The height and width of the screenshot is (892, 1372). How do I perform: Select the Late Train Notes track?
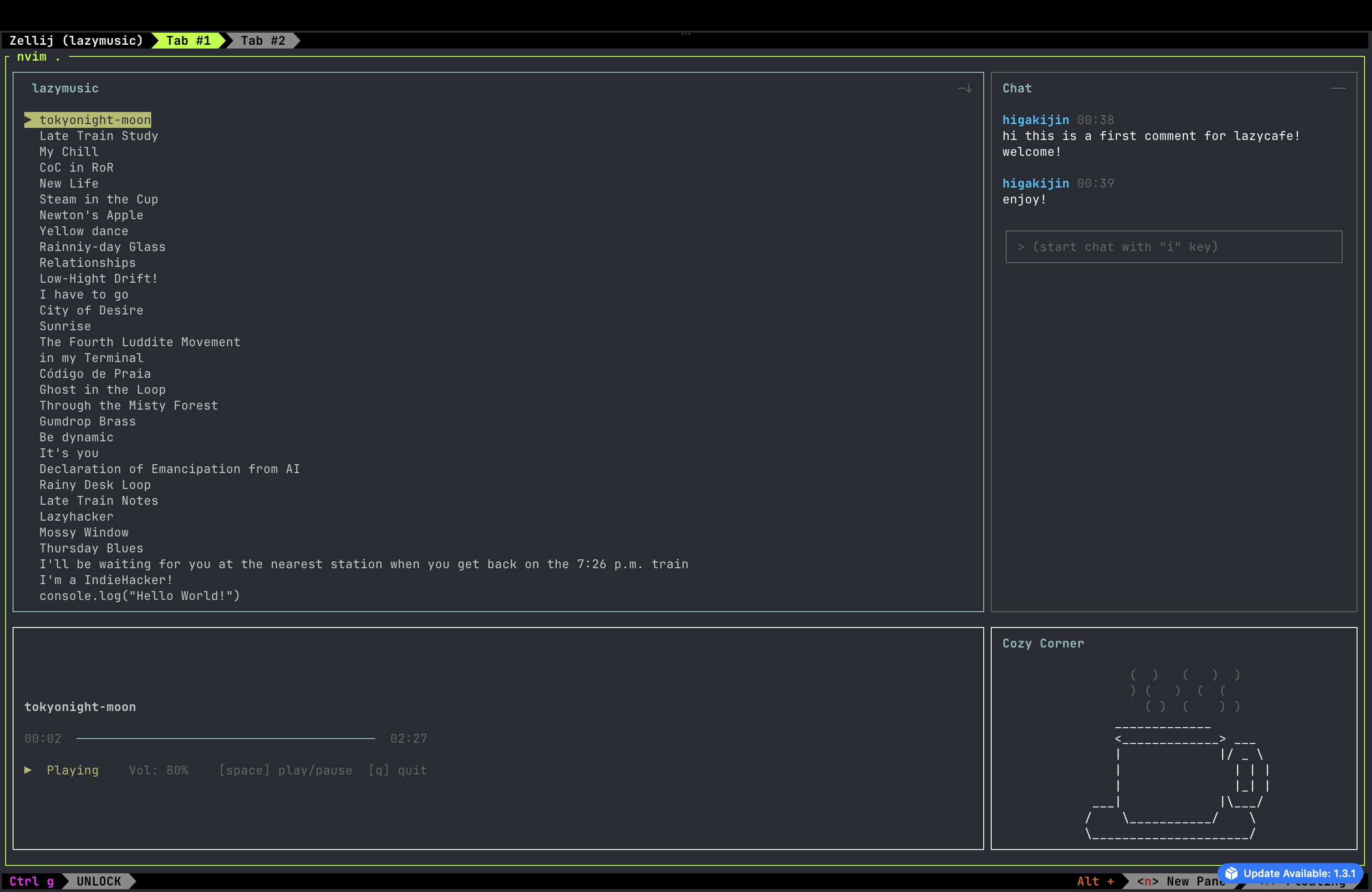click(98, 501)
